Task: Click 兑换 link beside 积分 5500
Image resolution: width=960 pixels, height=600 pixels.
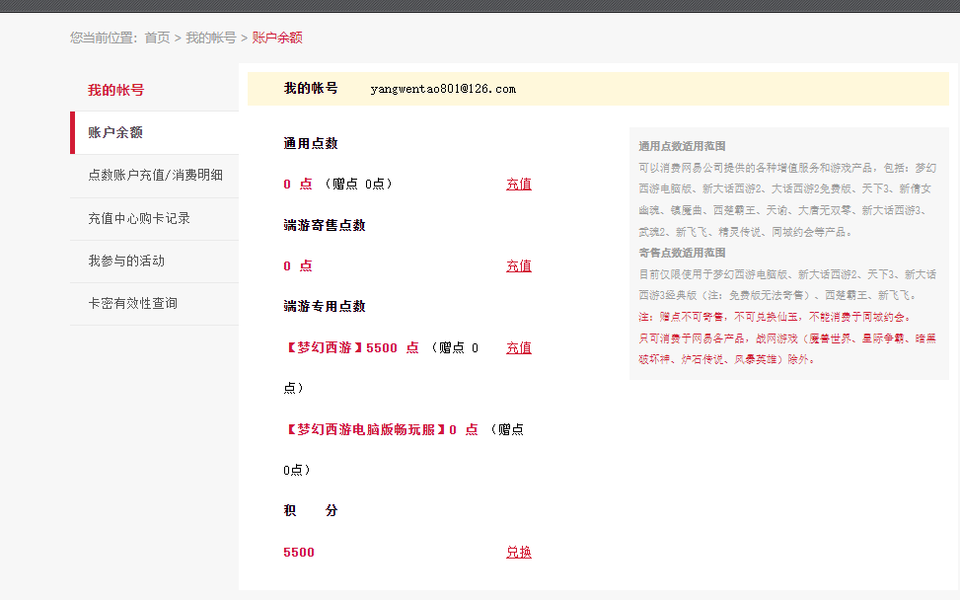Action: [x=519, y=552]
